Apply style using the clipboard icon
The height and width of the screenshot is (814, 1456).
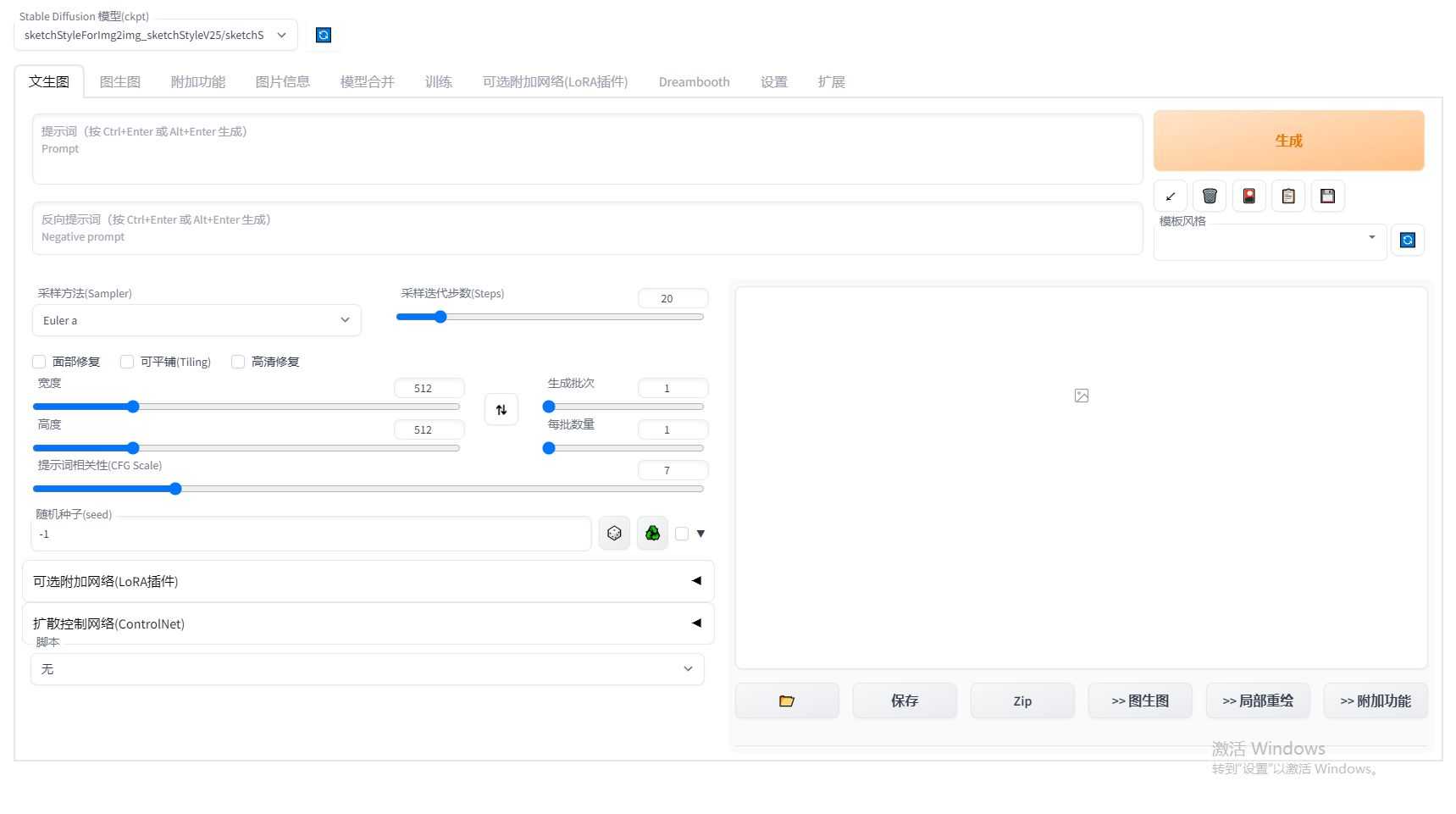(1287, 196)
